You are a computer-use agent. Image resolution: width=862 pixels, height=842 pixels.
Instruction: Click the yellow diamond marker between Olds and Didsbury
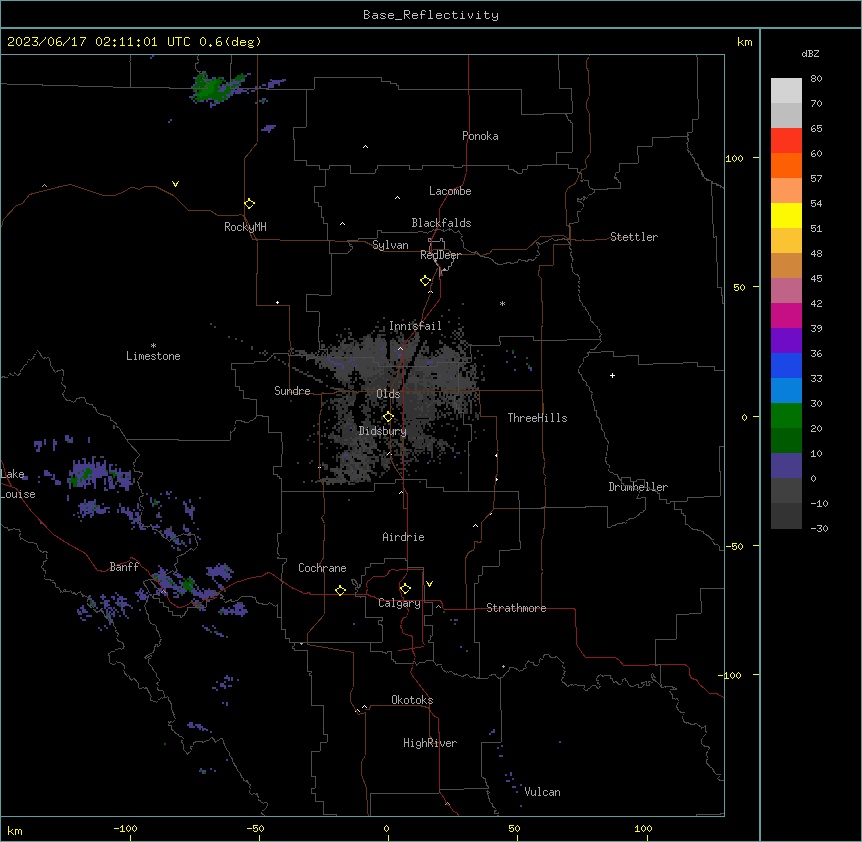click(x=388, y=417)
